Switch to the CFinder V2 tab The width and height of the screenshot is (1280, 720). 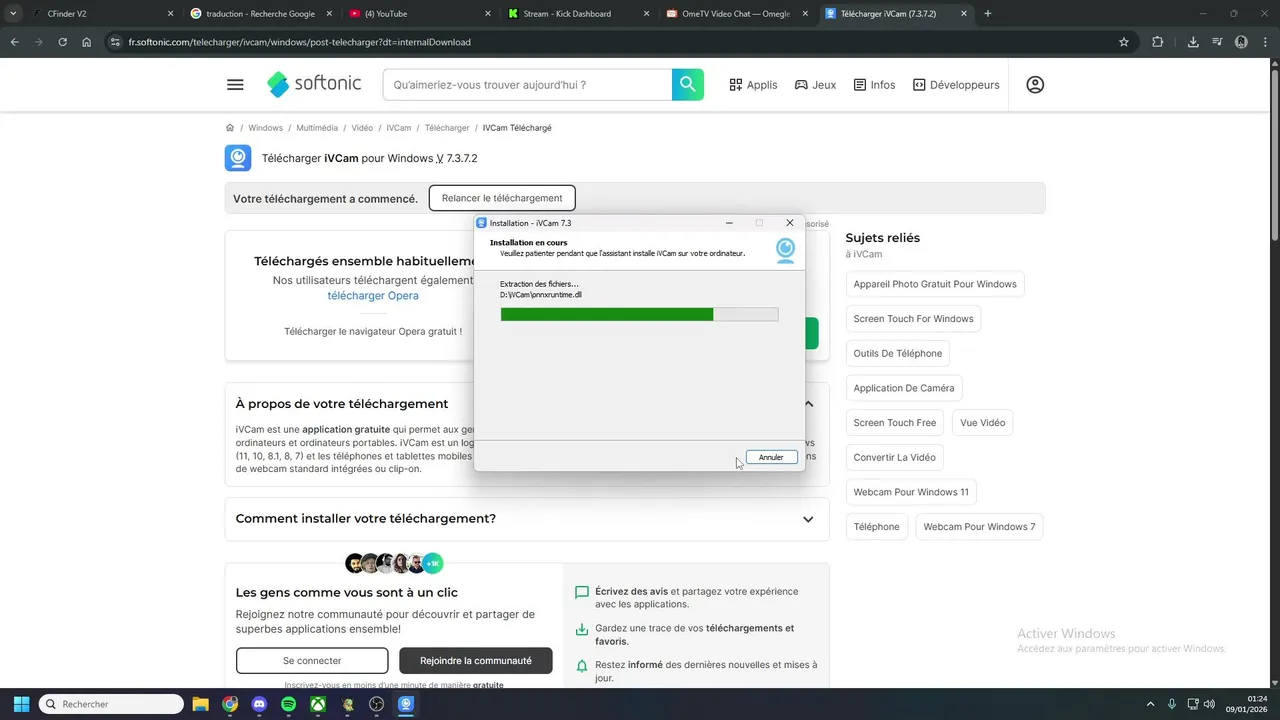(x=100, y=14)
